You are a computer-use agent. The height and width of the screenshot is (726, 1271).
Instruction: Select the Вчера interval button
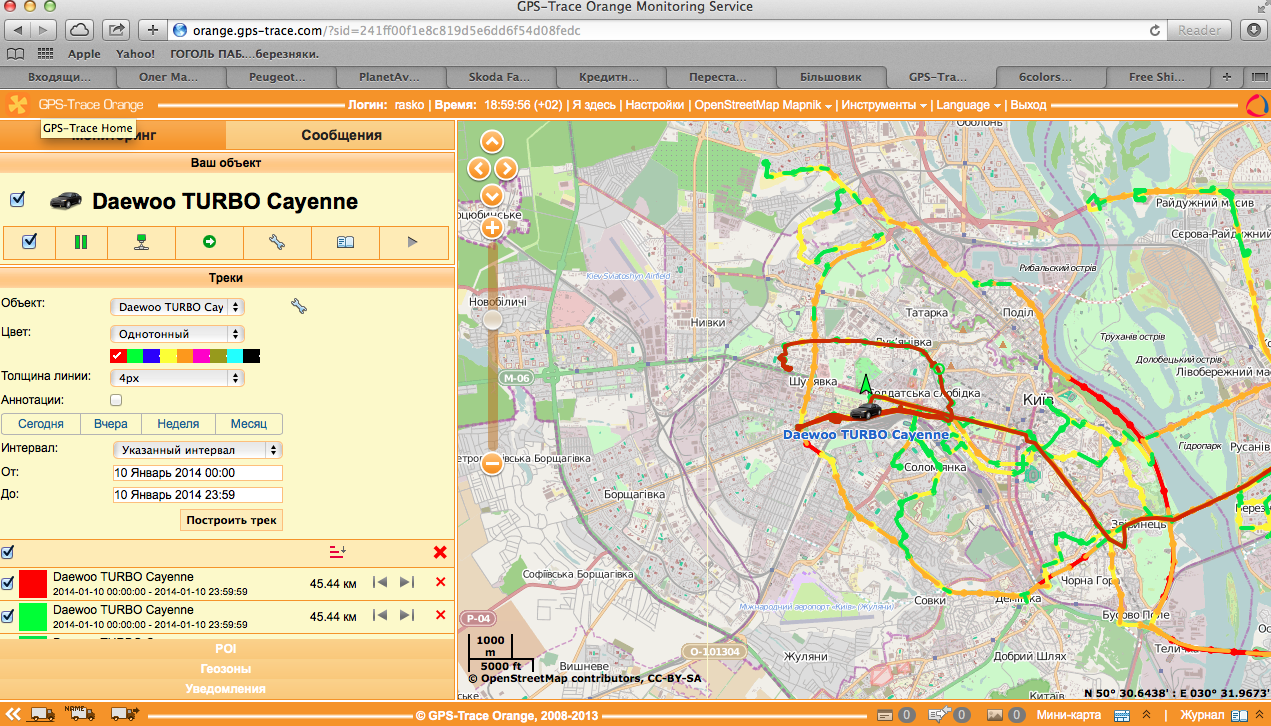click(x=111, y=424)
